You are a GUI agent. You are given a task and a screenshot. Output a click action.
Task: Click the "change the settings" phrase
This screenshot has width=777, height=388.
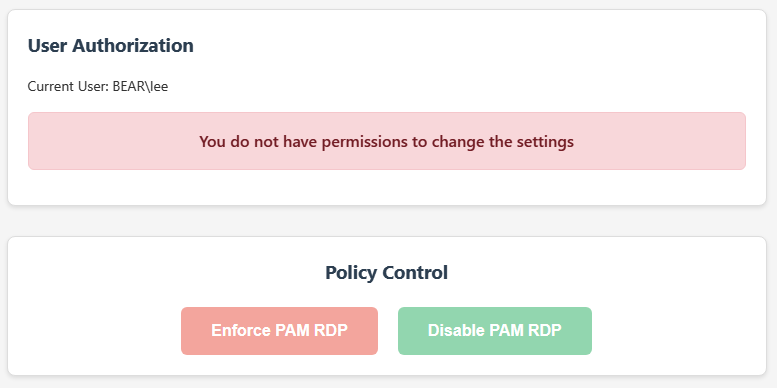click(502, 142)
